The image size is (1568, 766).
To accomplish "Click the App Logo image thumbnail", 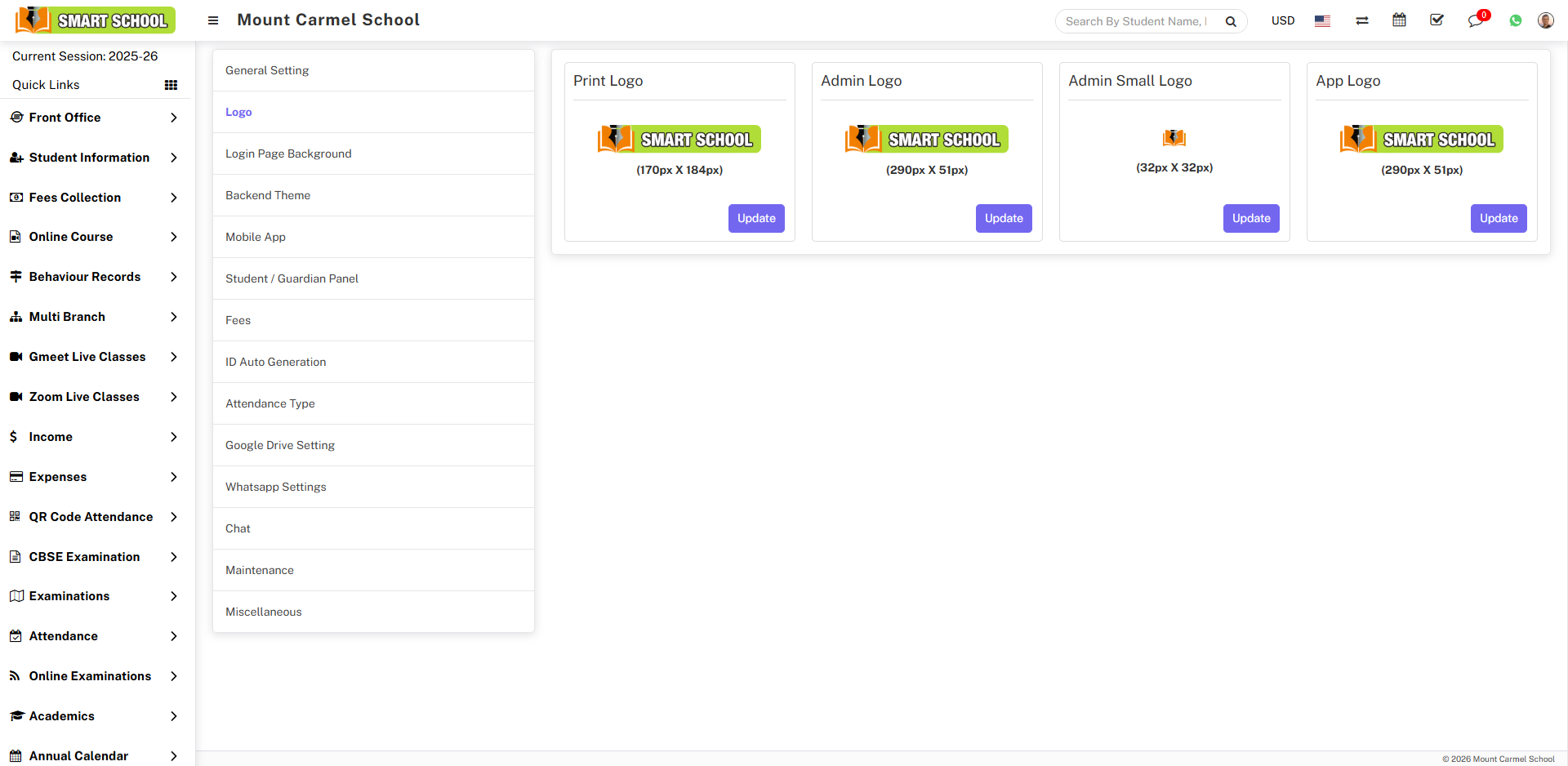I will click(x=1421, y=139).
